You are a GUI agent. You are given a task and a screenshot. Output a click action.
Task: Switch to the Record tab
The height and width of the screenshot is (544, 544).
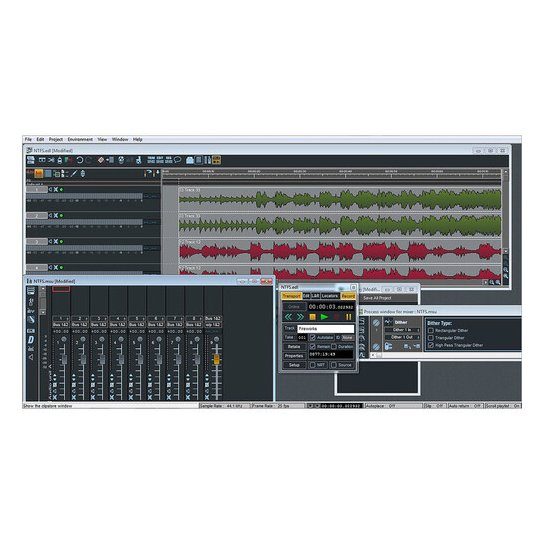tap(348, 296)
